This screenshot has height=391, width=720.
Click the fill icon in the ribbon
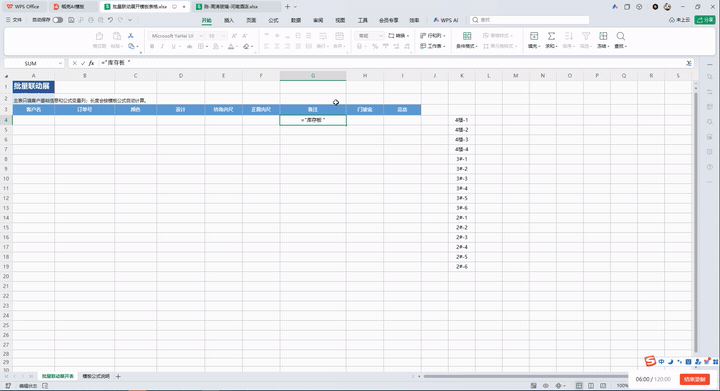534,36
